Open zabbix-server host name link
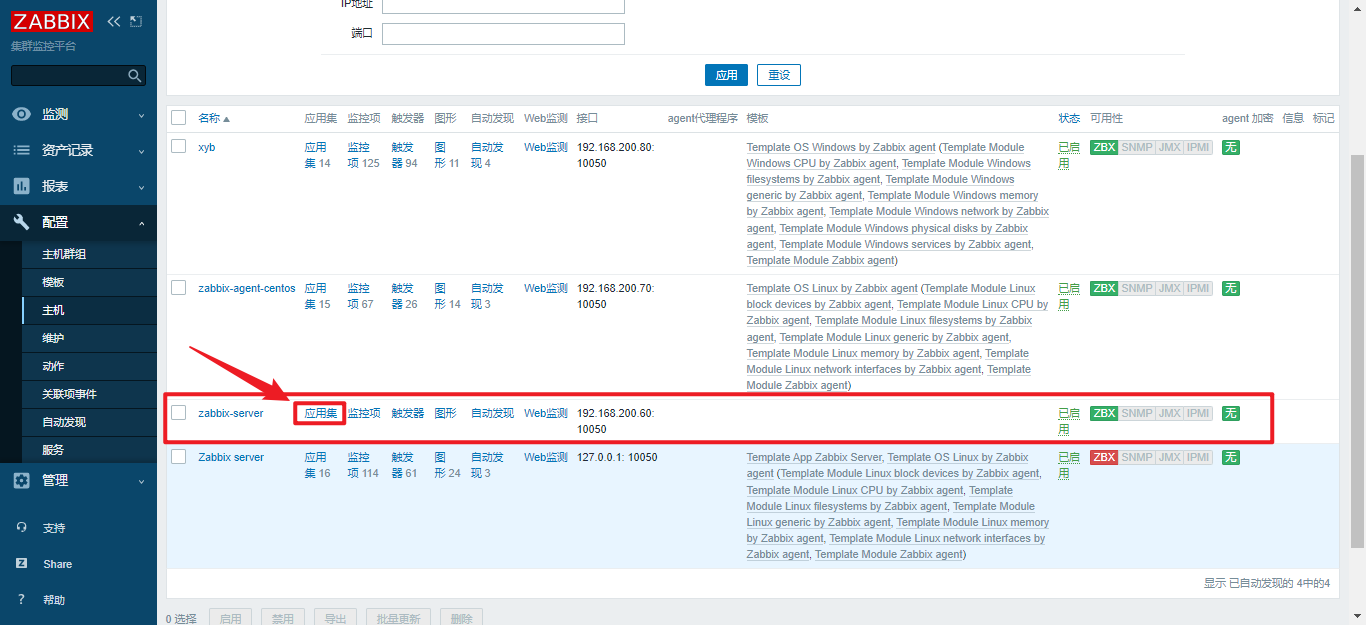 (x=231, y=413)
